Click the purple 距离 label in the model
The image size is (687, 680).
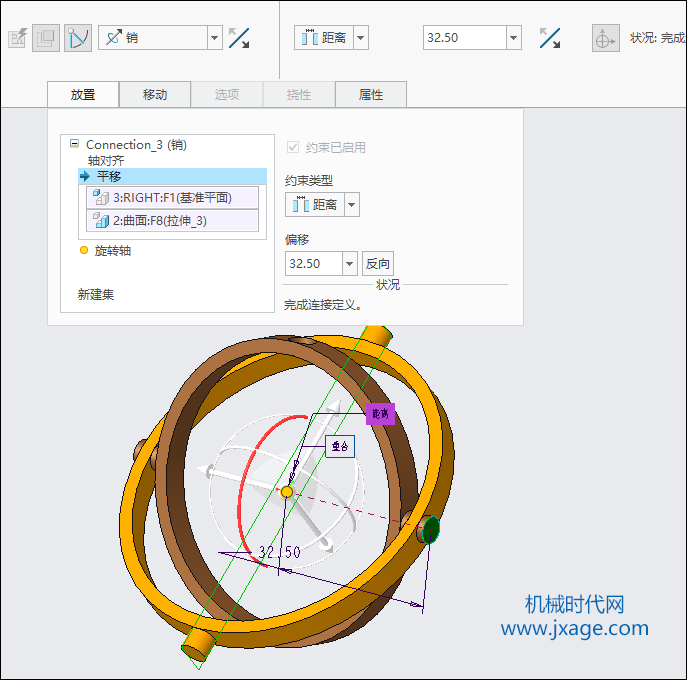pyautogui.click(x=380, y=414)
